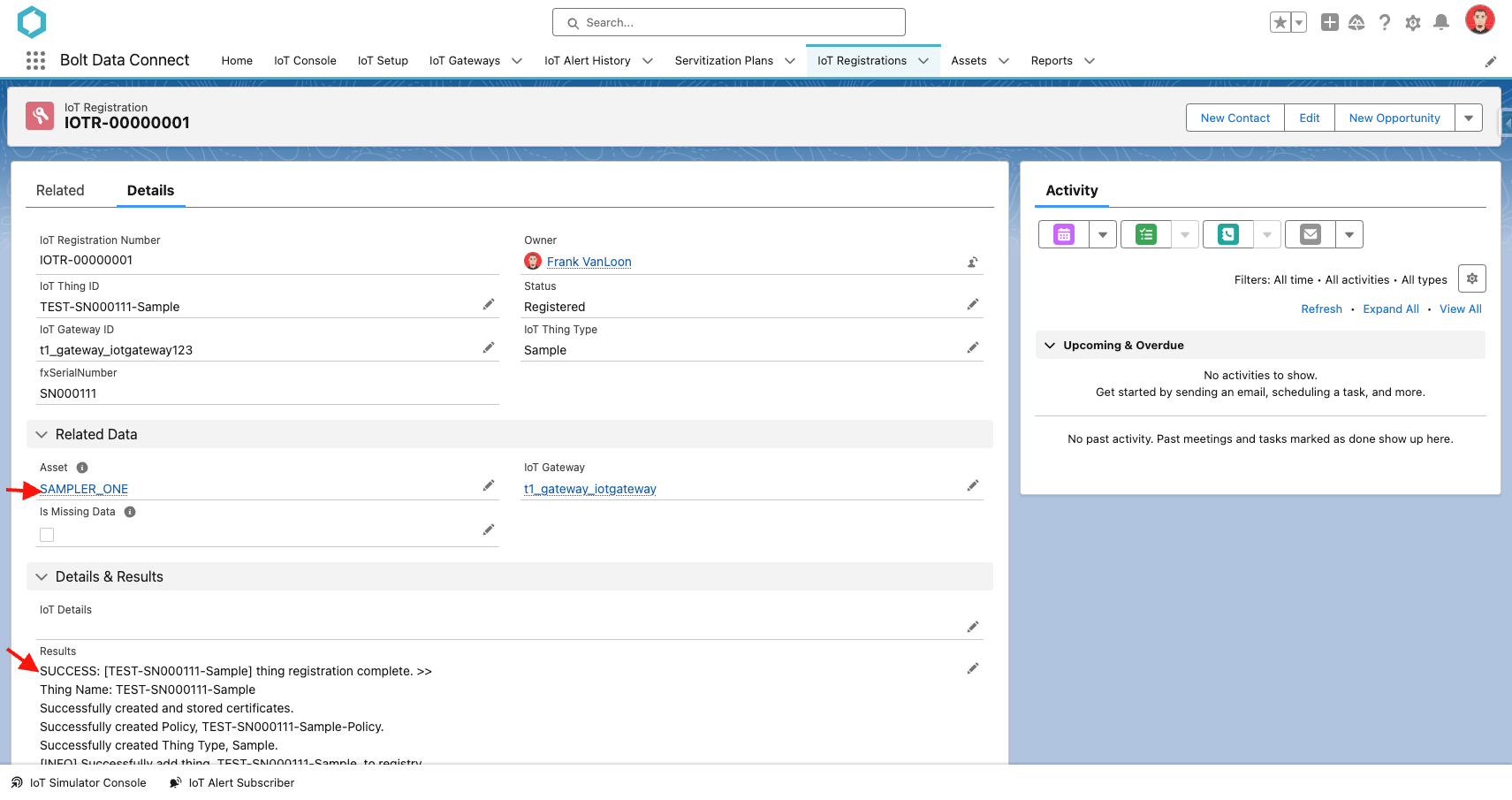Image resolution: width=1512 pixels, height=800 pixels.
Task: Edit the Asset field pencil
Action: [488, 485]
